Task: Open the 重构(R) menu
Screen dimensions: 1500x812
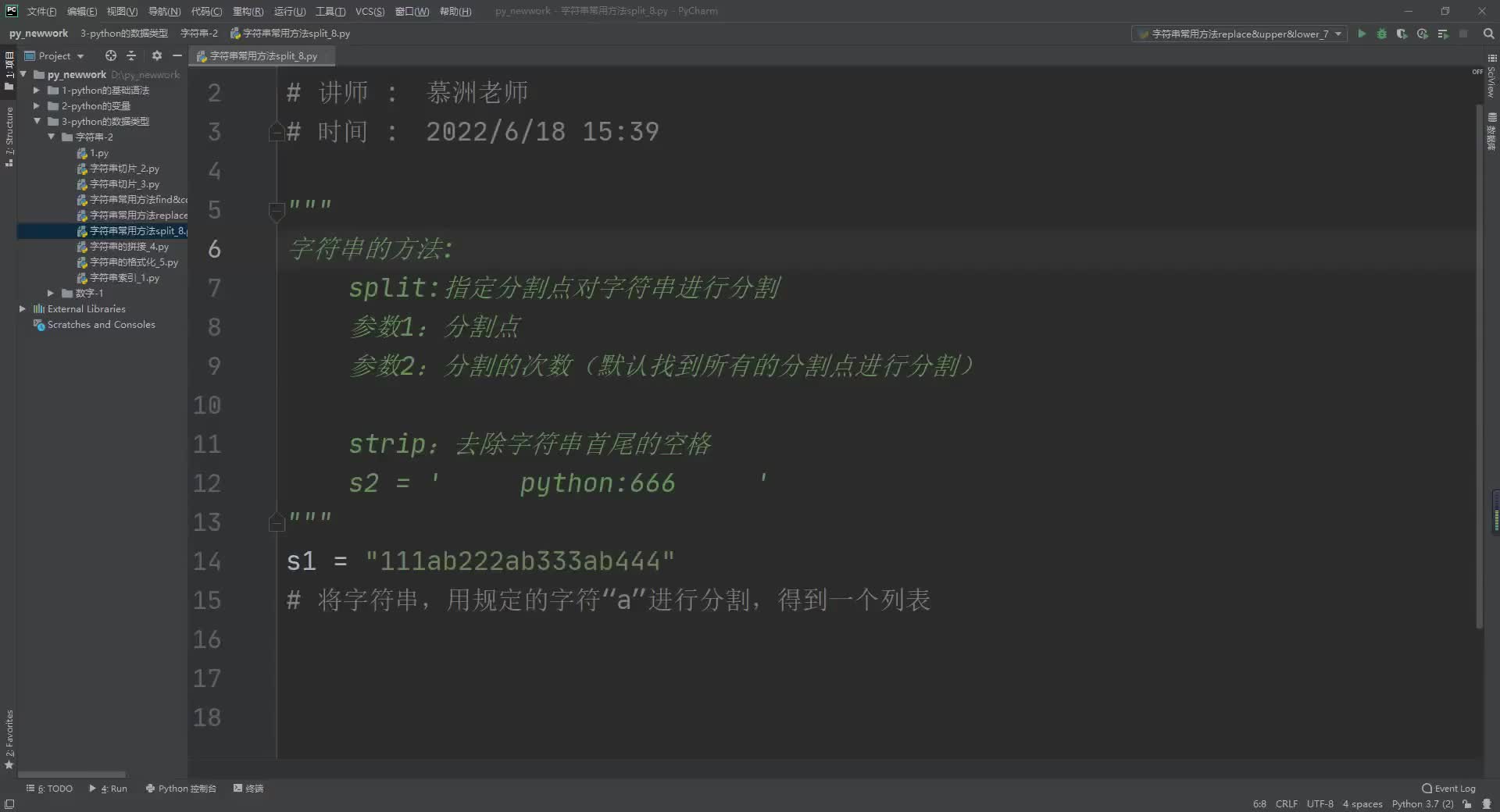Action: coord(248,11)
